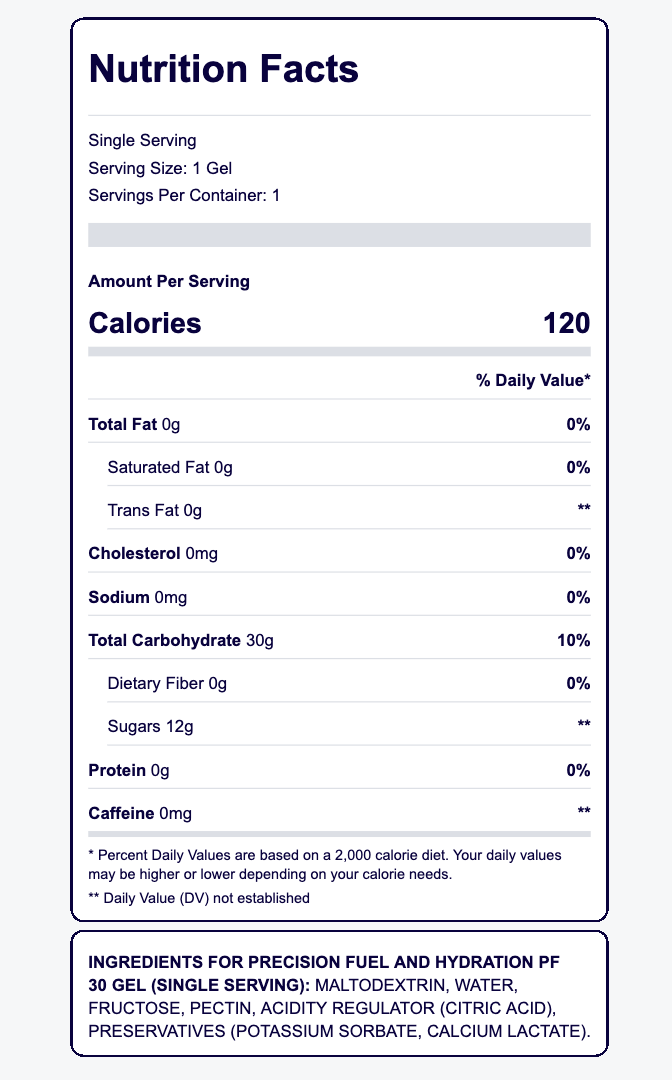The width and height of the screenshot is (672, 1080).
Task: Click the Sugars 12g row
Action: click(x=150, y=727)
